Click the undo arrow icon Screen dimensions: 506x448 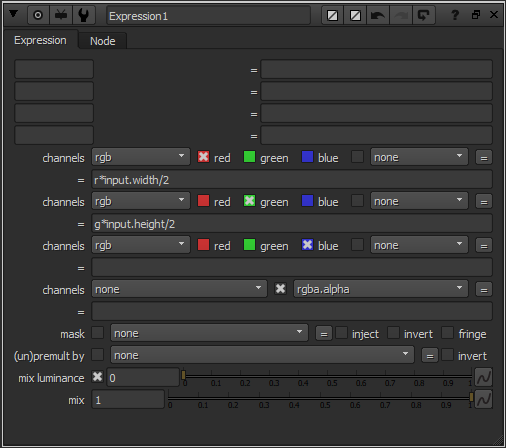point(378,15)
